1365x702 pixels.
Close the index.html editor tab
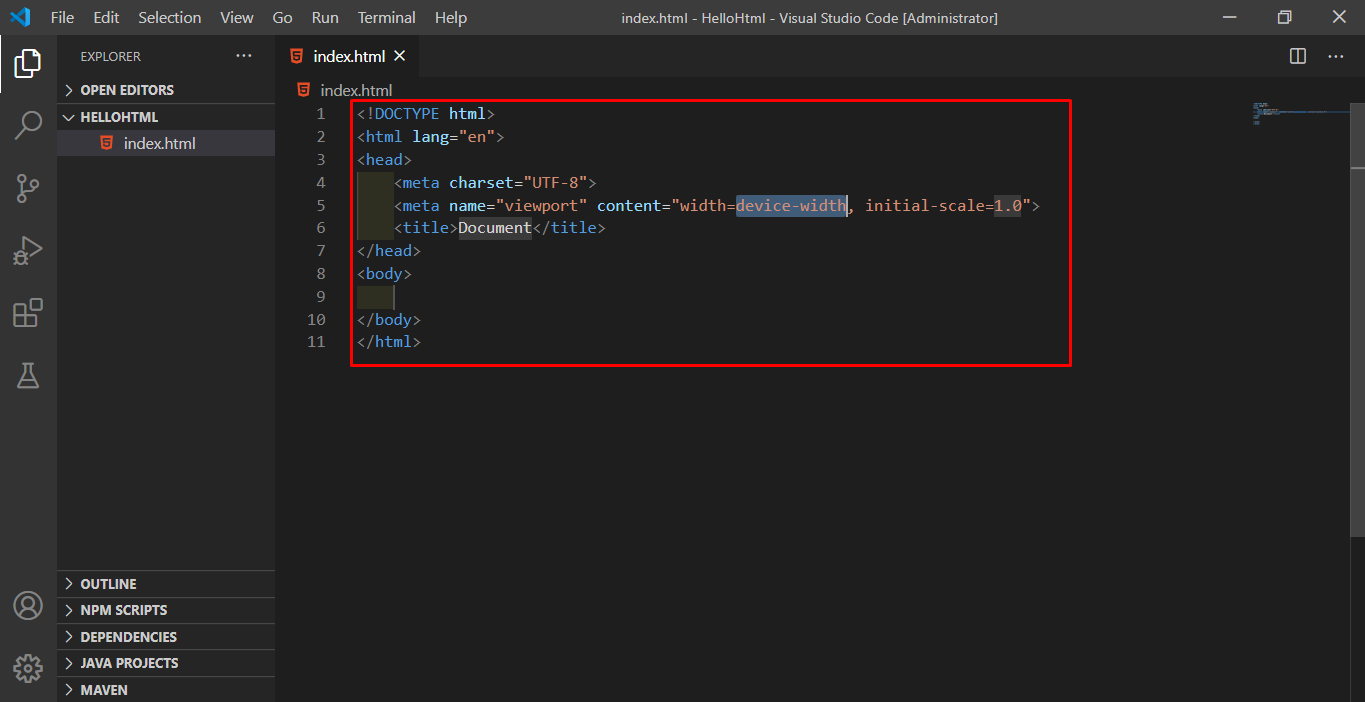coord(400,56)
